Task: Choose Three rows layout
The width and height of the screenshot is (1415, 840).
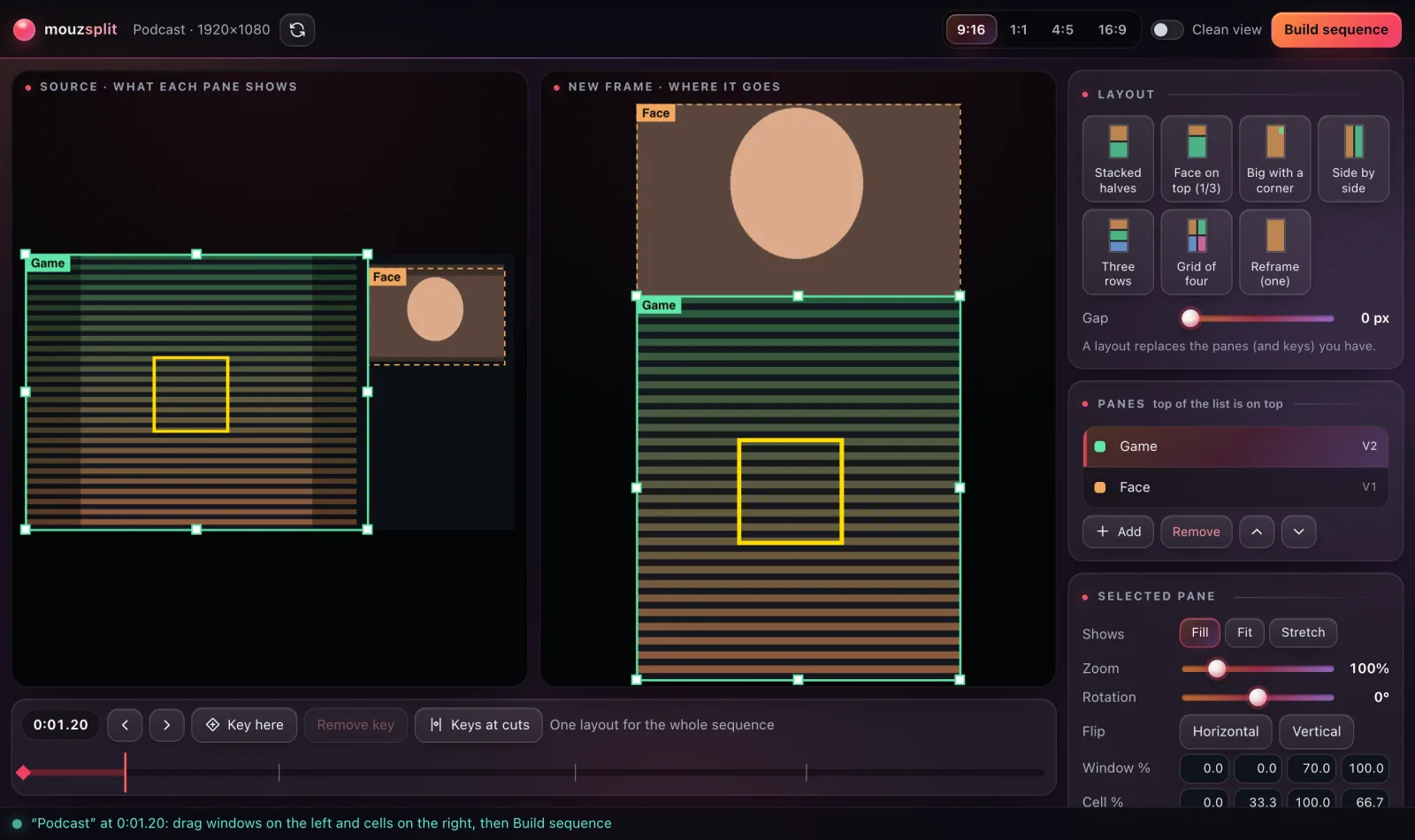Action: click(x=1118, y=252)
